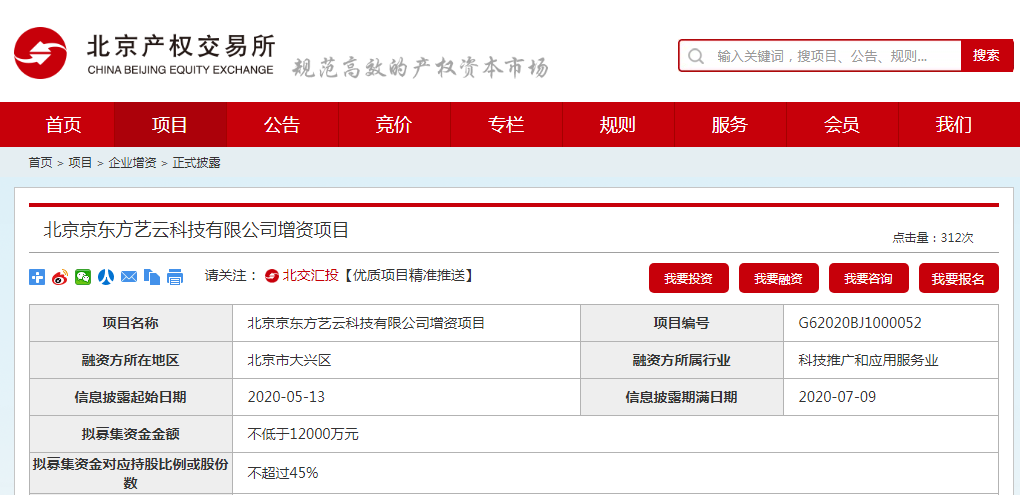This screenshot has height=495, width=1020.
Task: Click the 我要融资 button
Action: pyautogui.click(x=779, y=278)
